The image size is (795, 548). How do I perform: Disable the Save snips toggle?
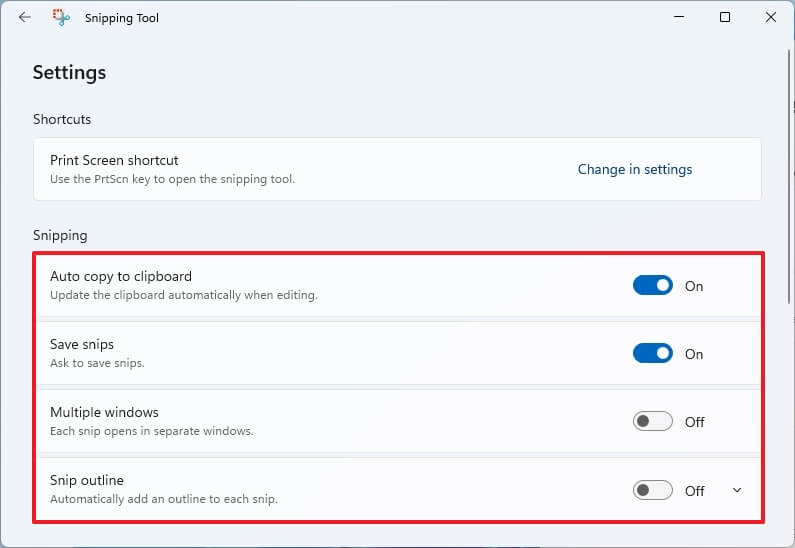[x=653, y=353]
